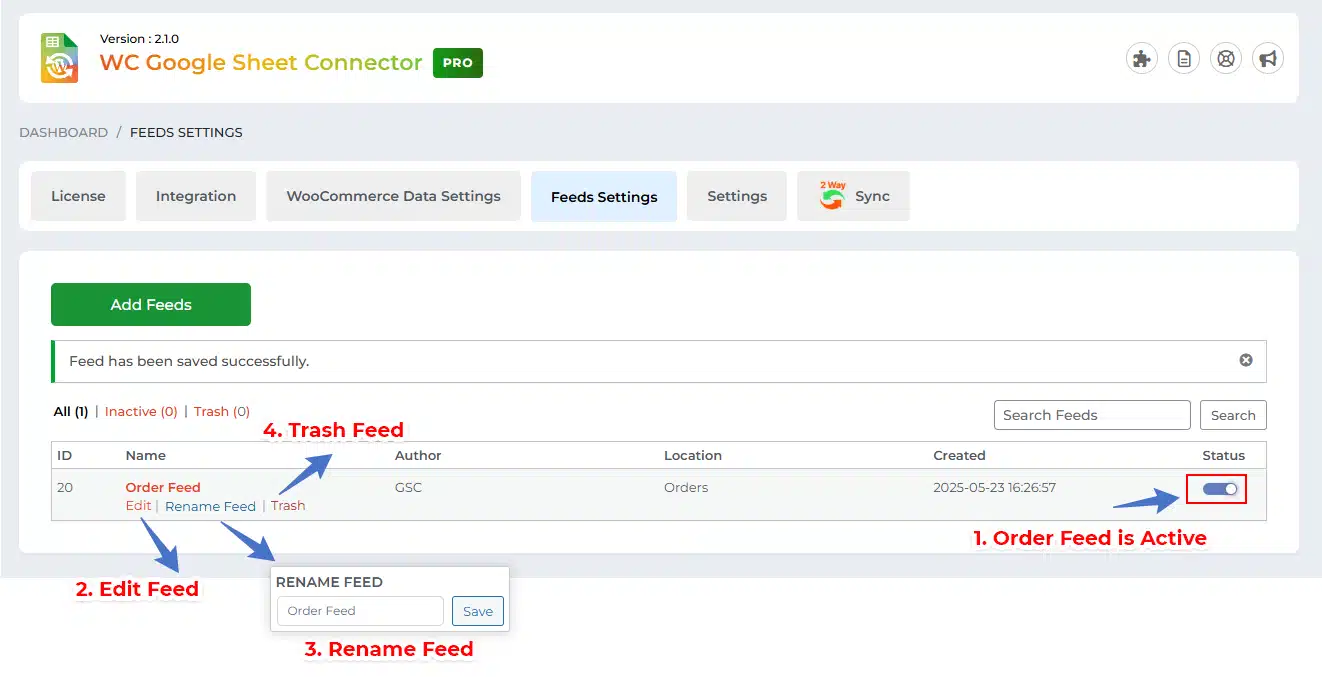Select the Feeds Settings tab
1322x677 pixels.
point(604,197)
